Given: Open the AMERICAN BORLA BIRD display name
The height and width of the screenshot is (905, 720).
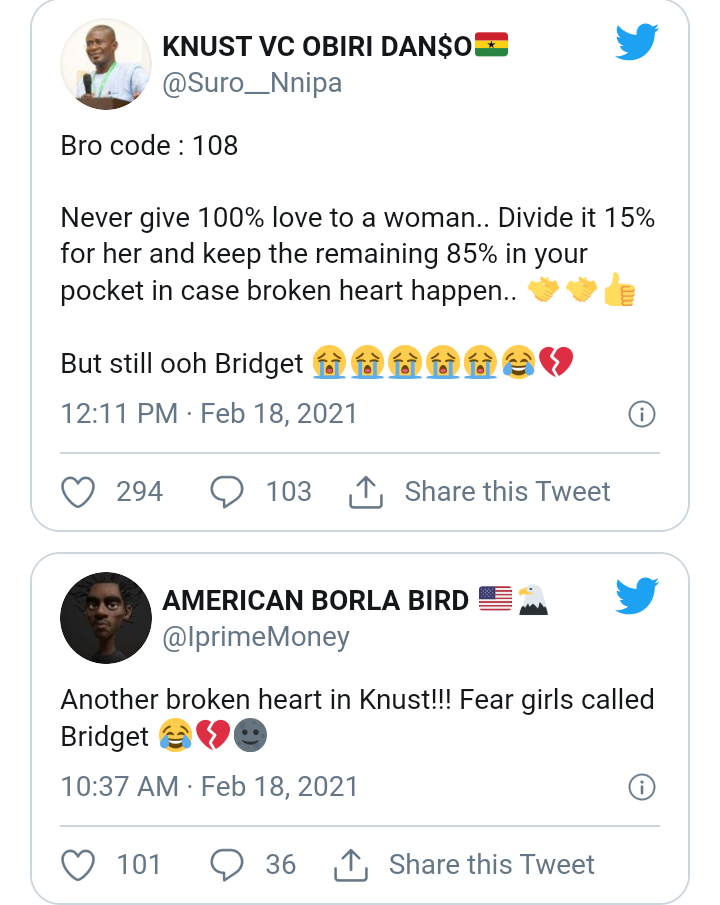Looking at the screenshot, I should (x=315, y=600).
